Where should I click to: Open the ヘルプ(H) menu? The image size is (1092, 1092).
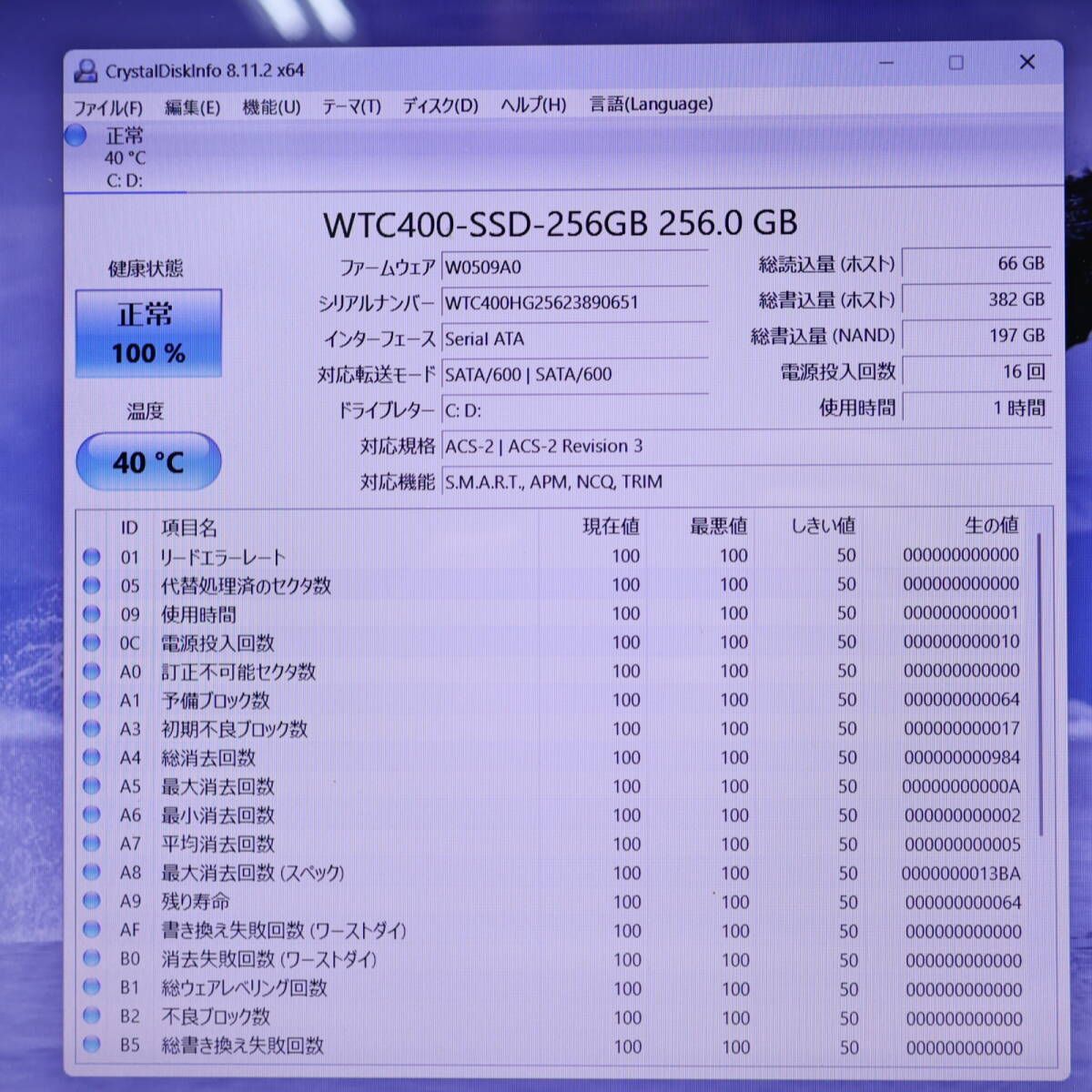(533, 105)
